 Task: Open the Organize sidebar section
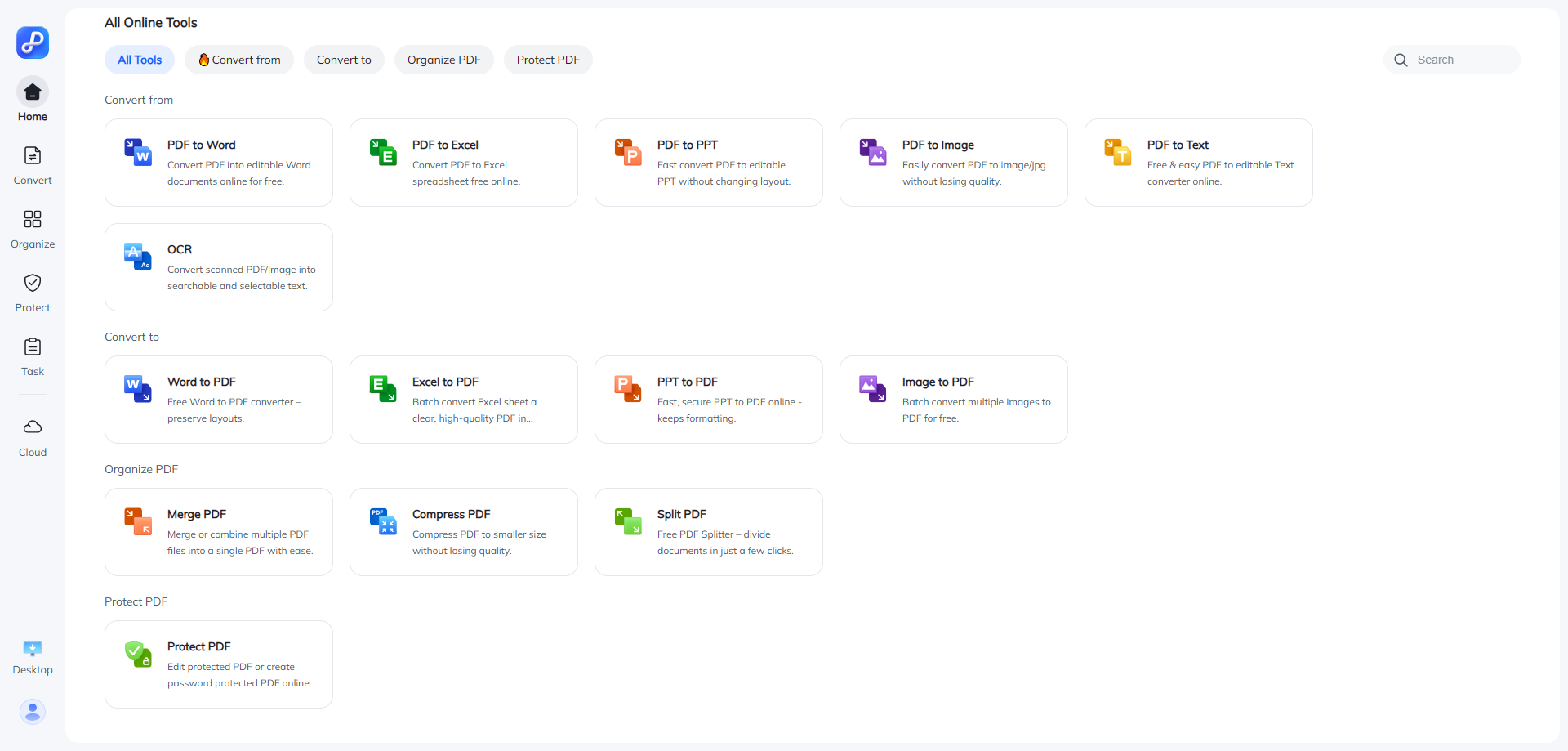click(33, 221)
